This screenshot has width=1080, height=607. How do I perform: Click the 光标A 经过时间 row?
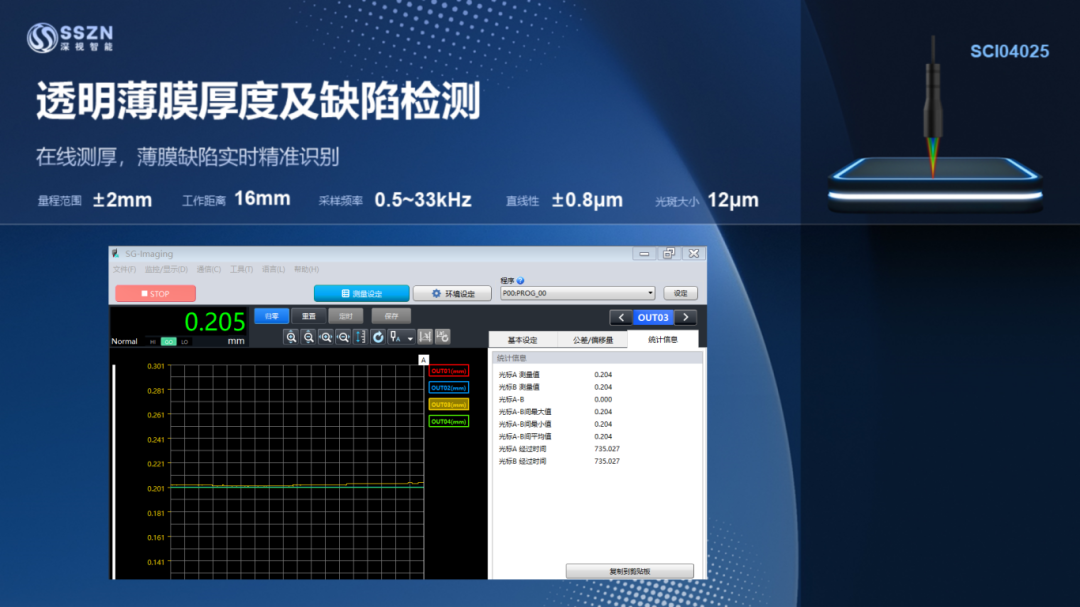(559, 449)
